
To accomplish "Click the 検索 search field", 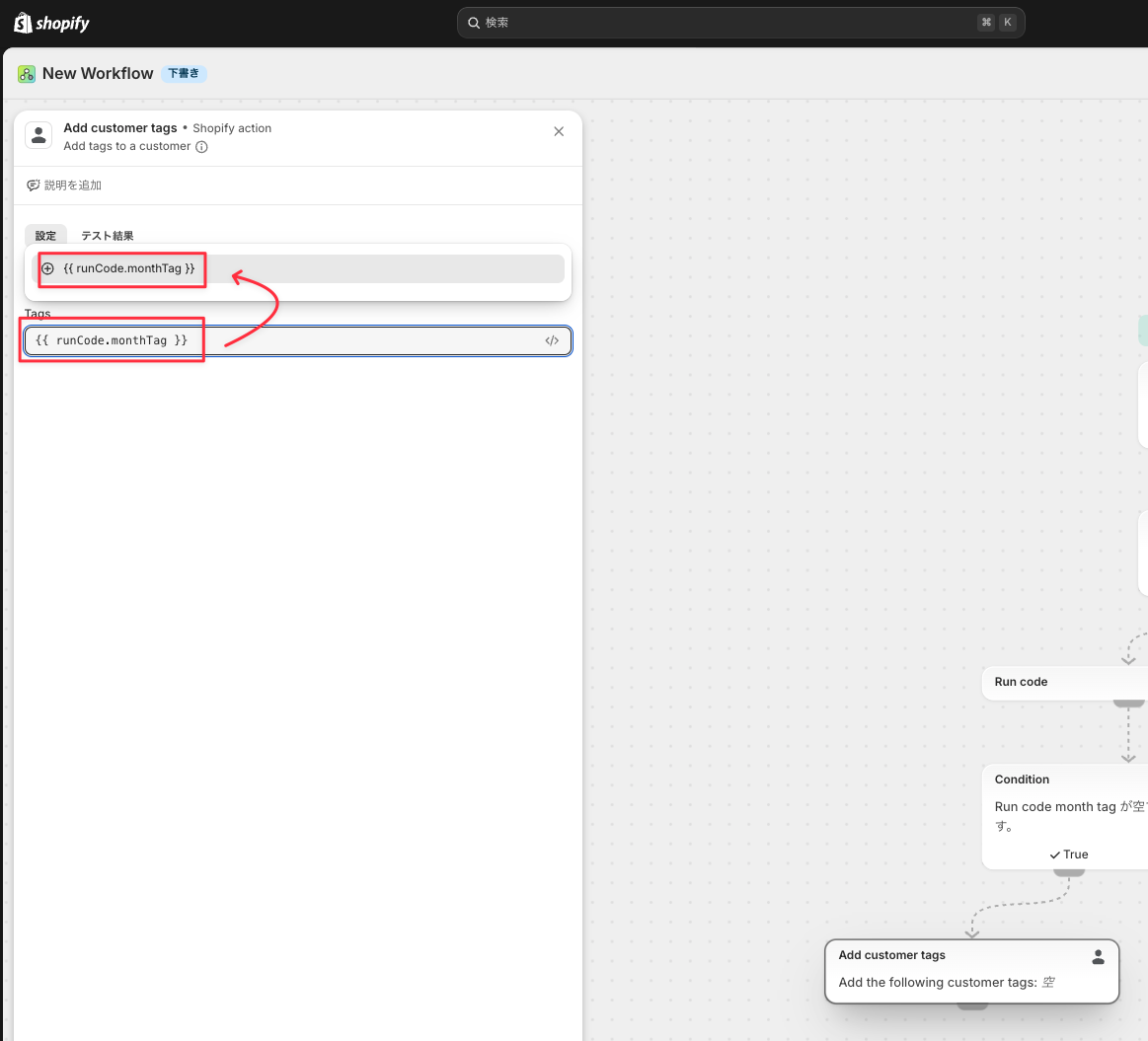I will pos(741,23).
